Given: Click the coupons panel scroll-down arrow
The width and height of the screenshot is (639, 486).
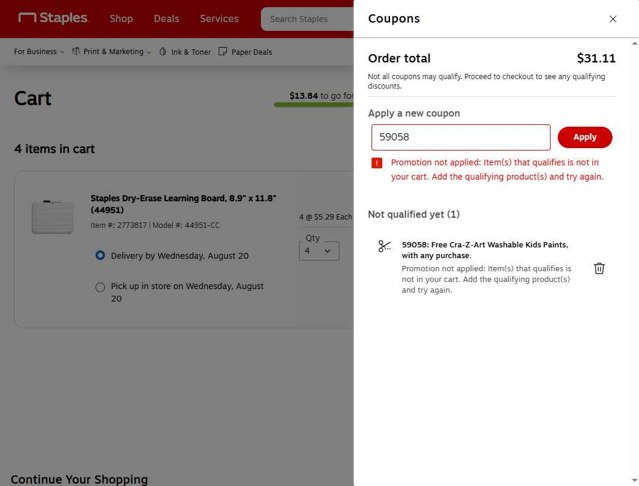Looking at the screenshot, I should pos(635,481).
